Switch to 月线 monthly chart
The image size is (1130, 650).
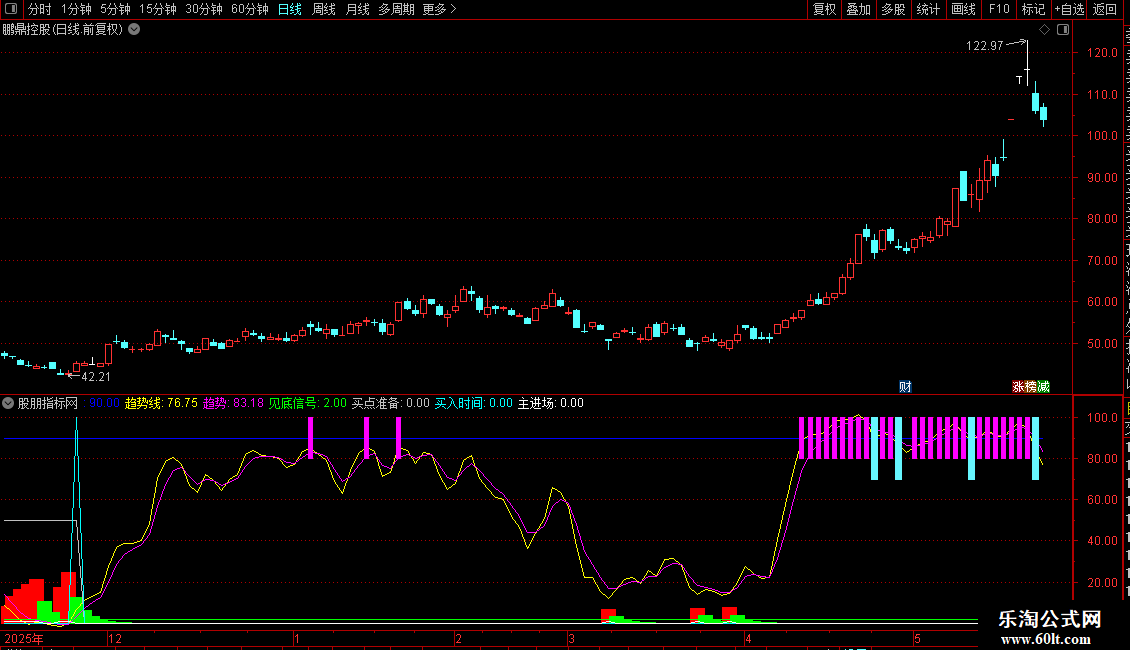click(357, 9)
